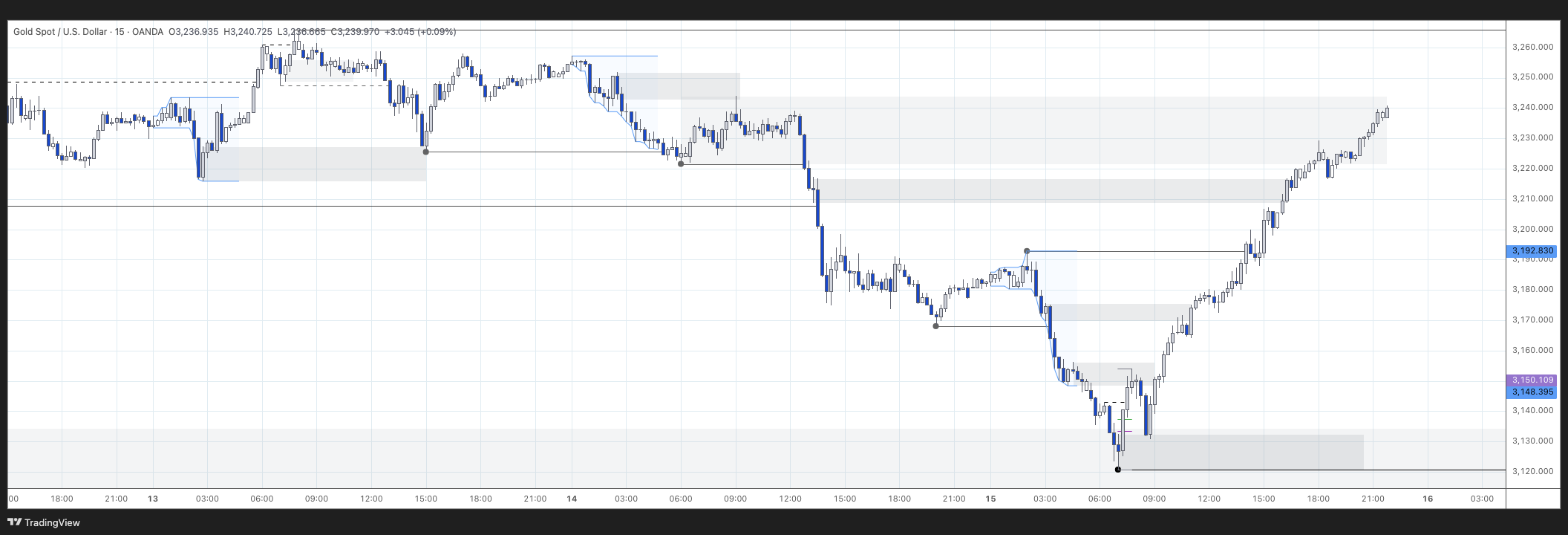Click the 3,220.000 price axis label
This screenshot has height=535, width=1568.
[1532, 168]
